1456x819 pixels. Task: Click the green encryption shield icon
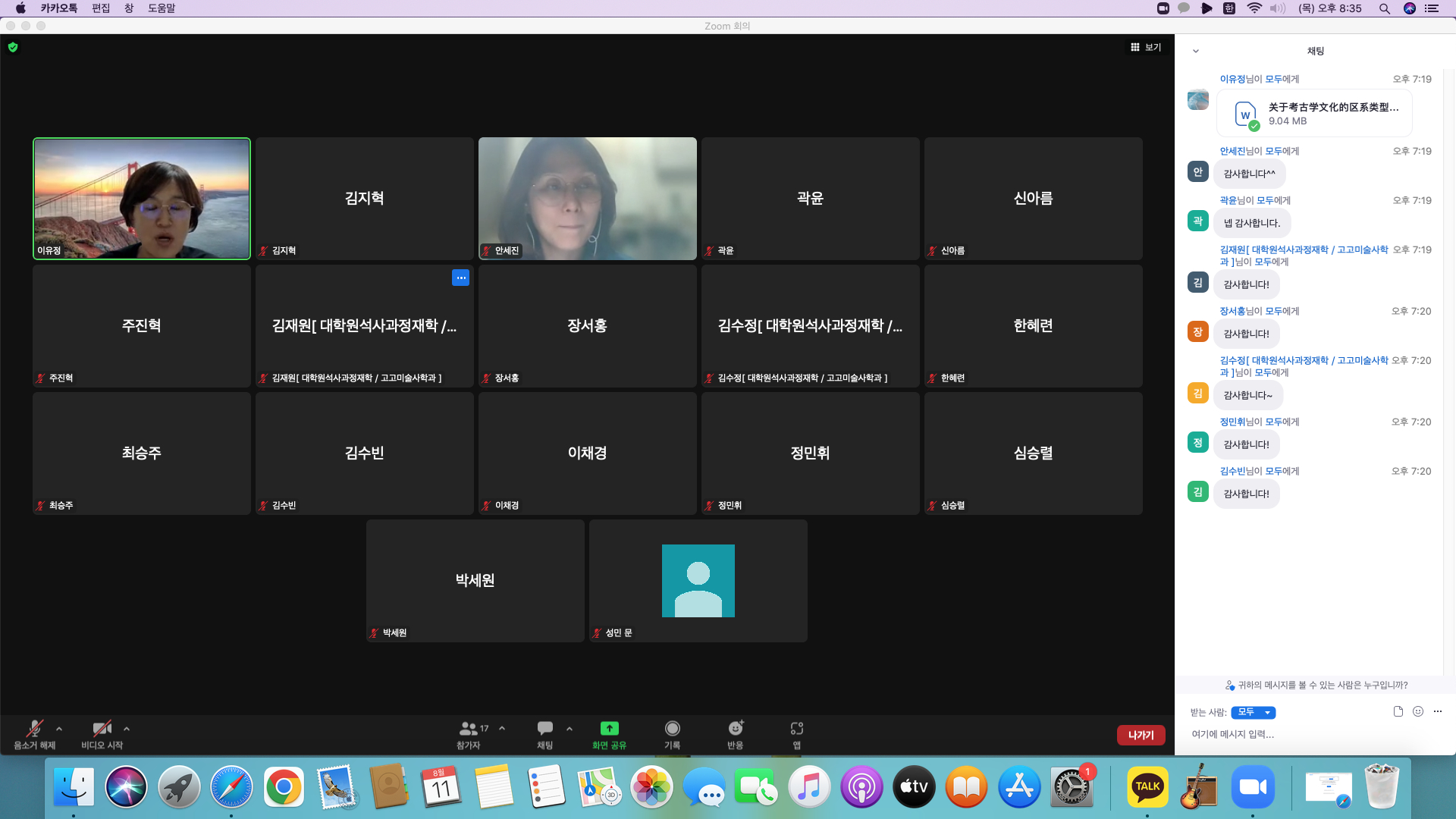pyautogui.click(x=13, y=47)
